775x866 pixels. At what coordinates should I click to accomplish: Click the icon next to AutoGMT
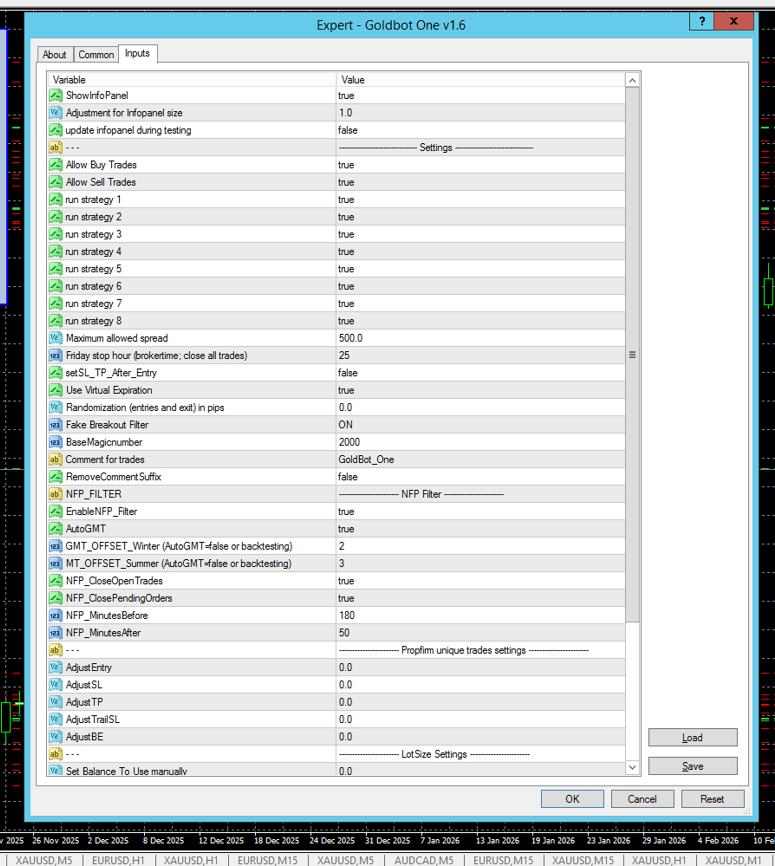tap(55, 529)
